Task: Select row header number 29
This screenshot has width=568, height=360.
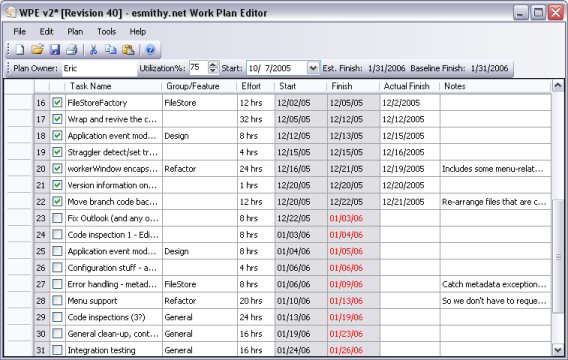Action: pos(41,317)
